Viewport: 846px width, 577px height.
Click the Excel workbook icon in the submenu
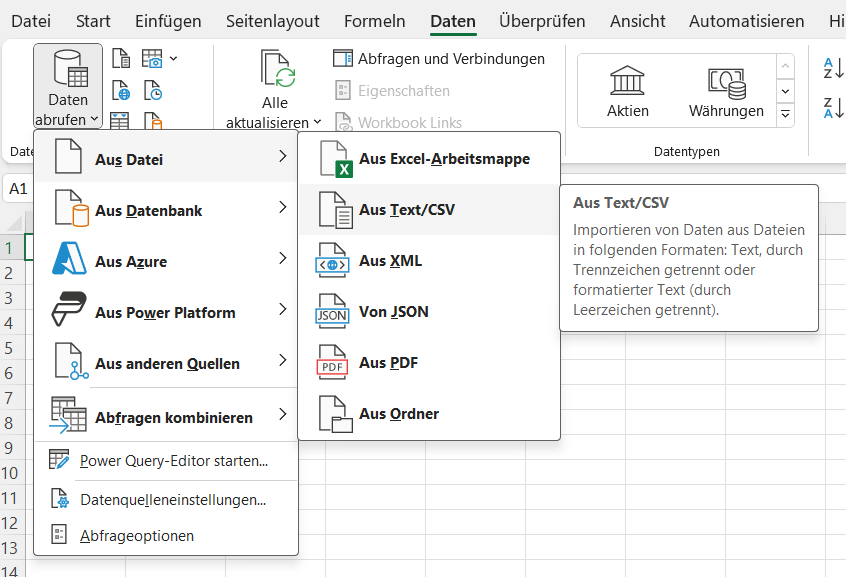click(x=336, y=159)
